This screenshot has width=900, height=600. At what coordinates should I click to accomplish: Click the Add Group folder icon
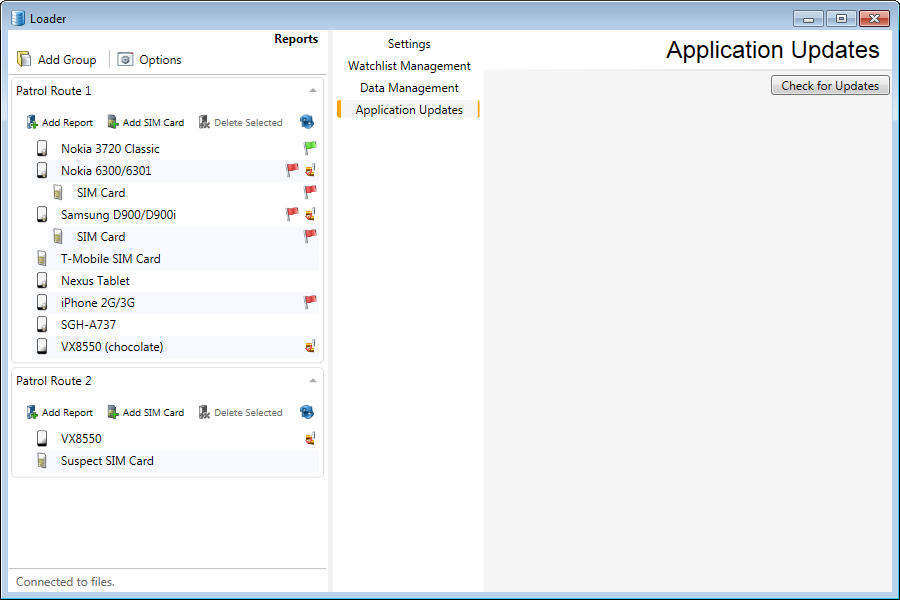(x=24, y=59)
